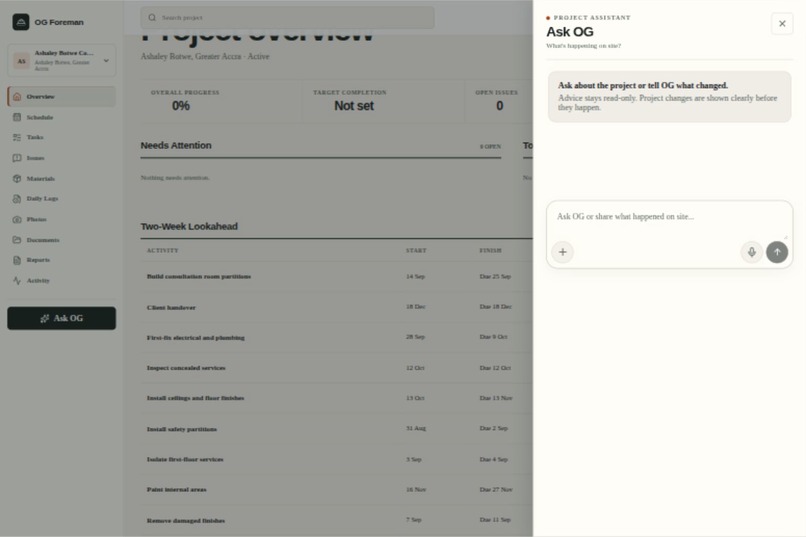The width and height of the screenshot is (806, 537).
Task: Click the sidebar Ask OG button
Action: pyautogui.click(x=62, y=318)
